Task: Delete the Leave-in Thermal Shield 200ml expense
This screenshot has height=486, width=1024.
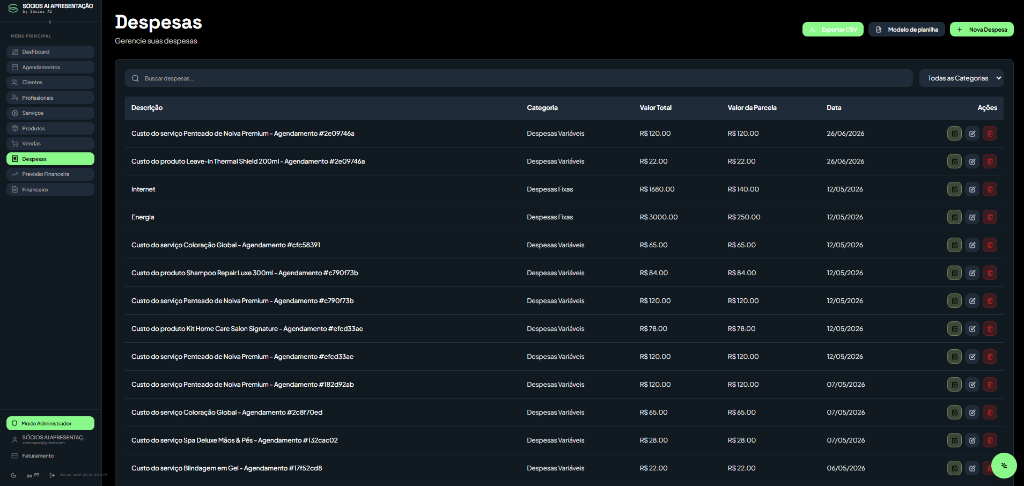Action: 990,161
